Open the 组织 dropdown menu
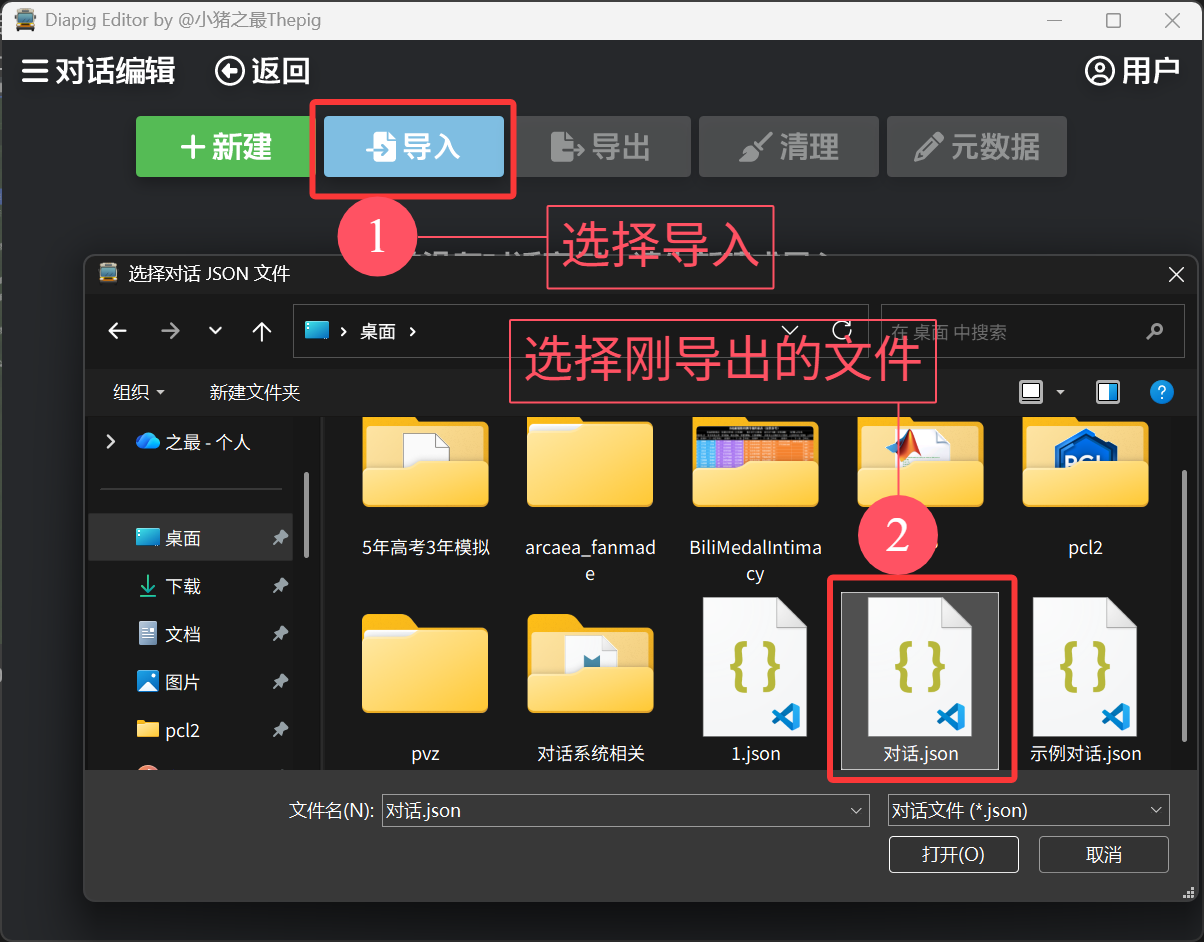Screen dimensions: 1204x942 (139, 392)
